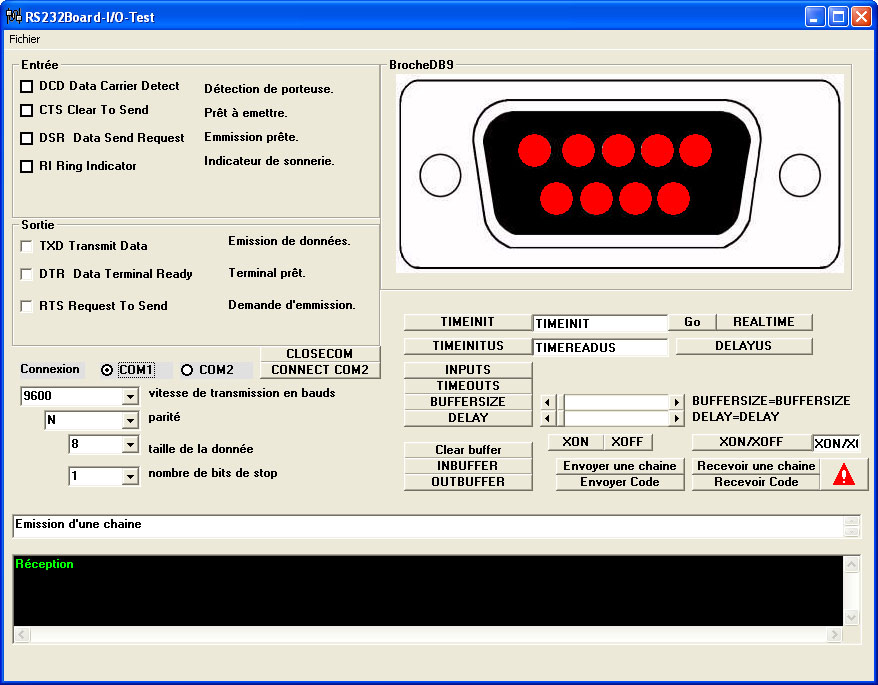Open the Fichier menu

coord(25,39)
